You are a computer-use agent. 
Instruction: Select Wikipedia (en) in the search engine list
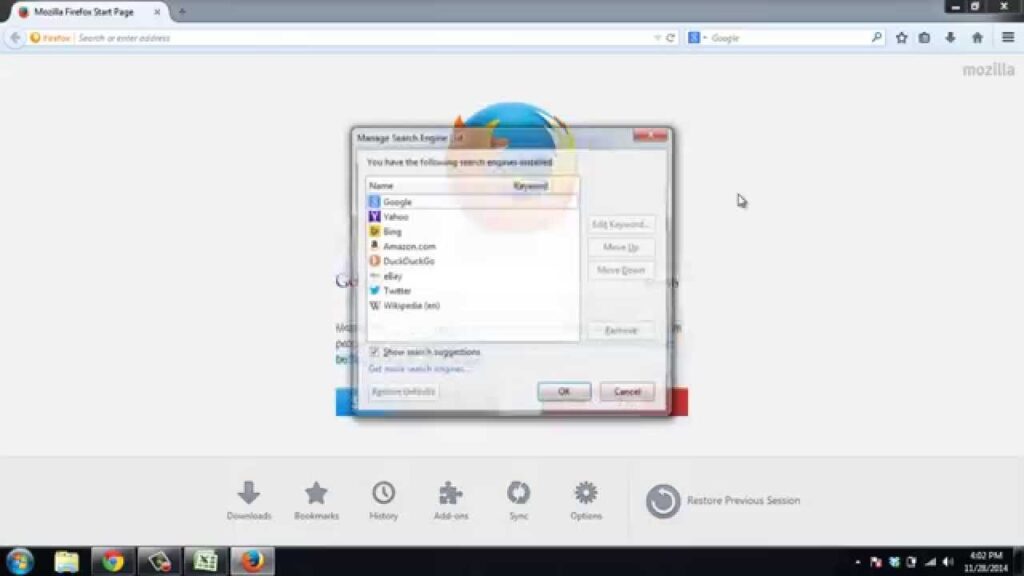coord(472,306)
